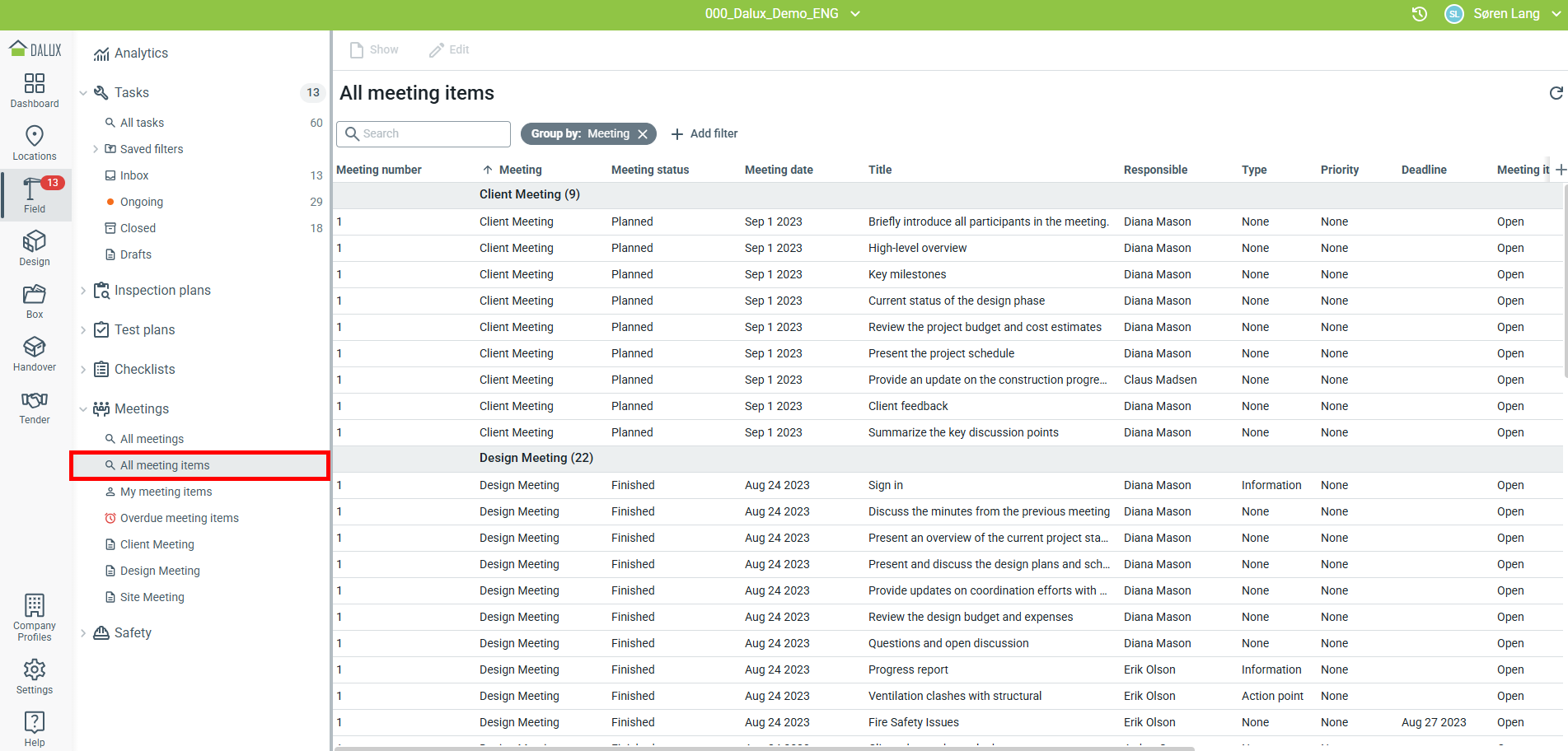The width and height of the screenshot is (1568, 751).
Task: Remove the Group by Meeting filter chip
Action: coord(643,134)
